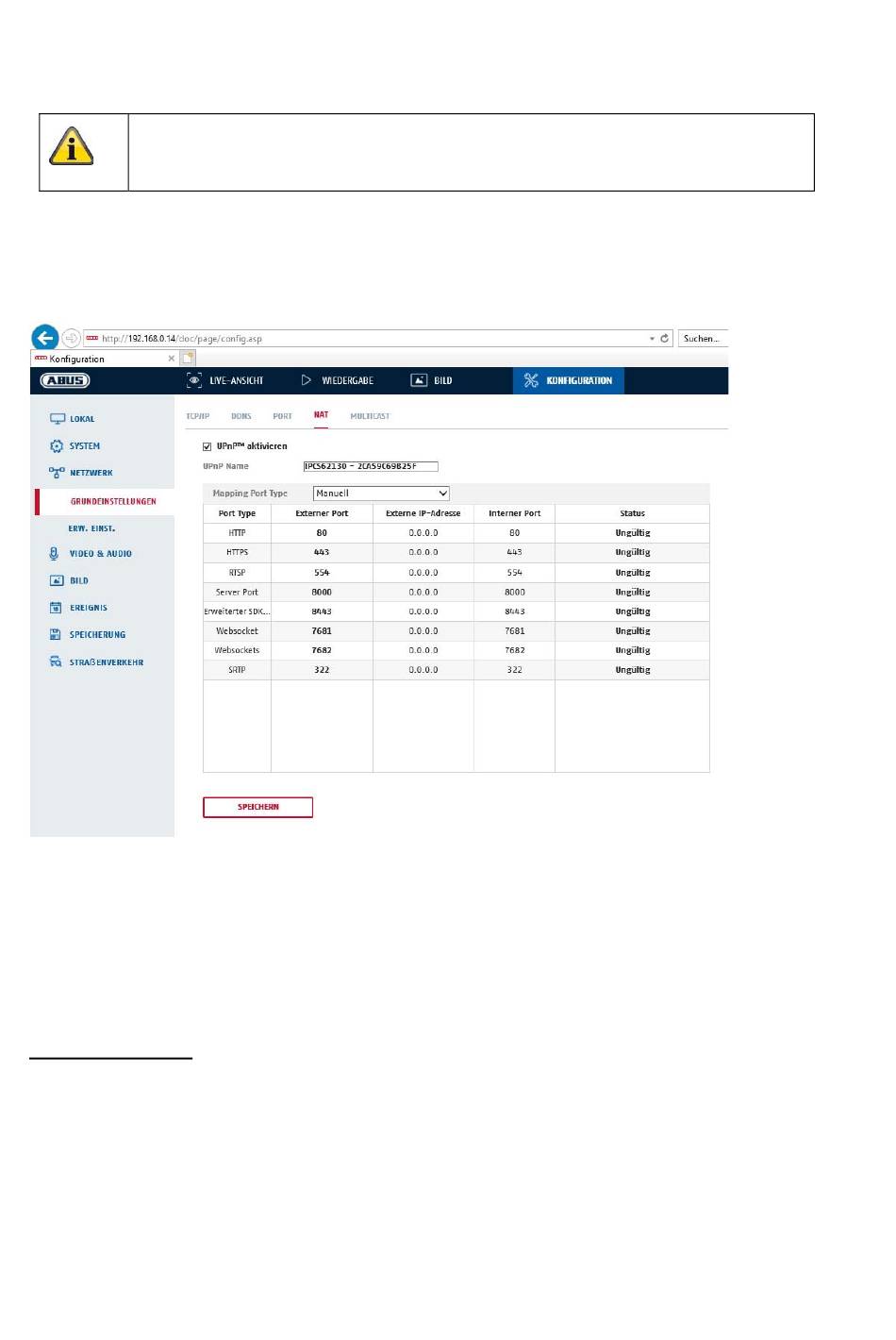Click the System gear icon
This screenshot has height=1340, width=896.
(x=57, y=446)
